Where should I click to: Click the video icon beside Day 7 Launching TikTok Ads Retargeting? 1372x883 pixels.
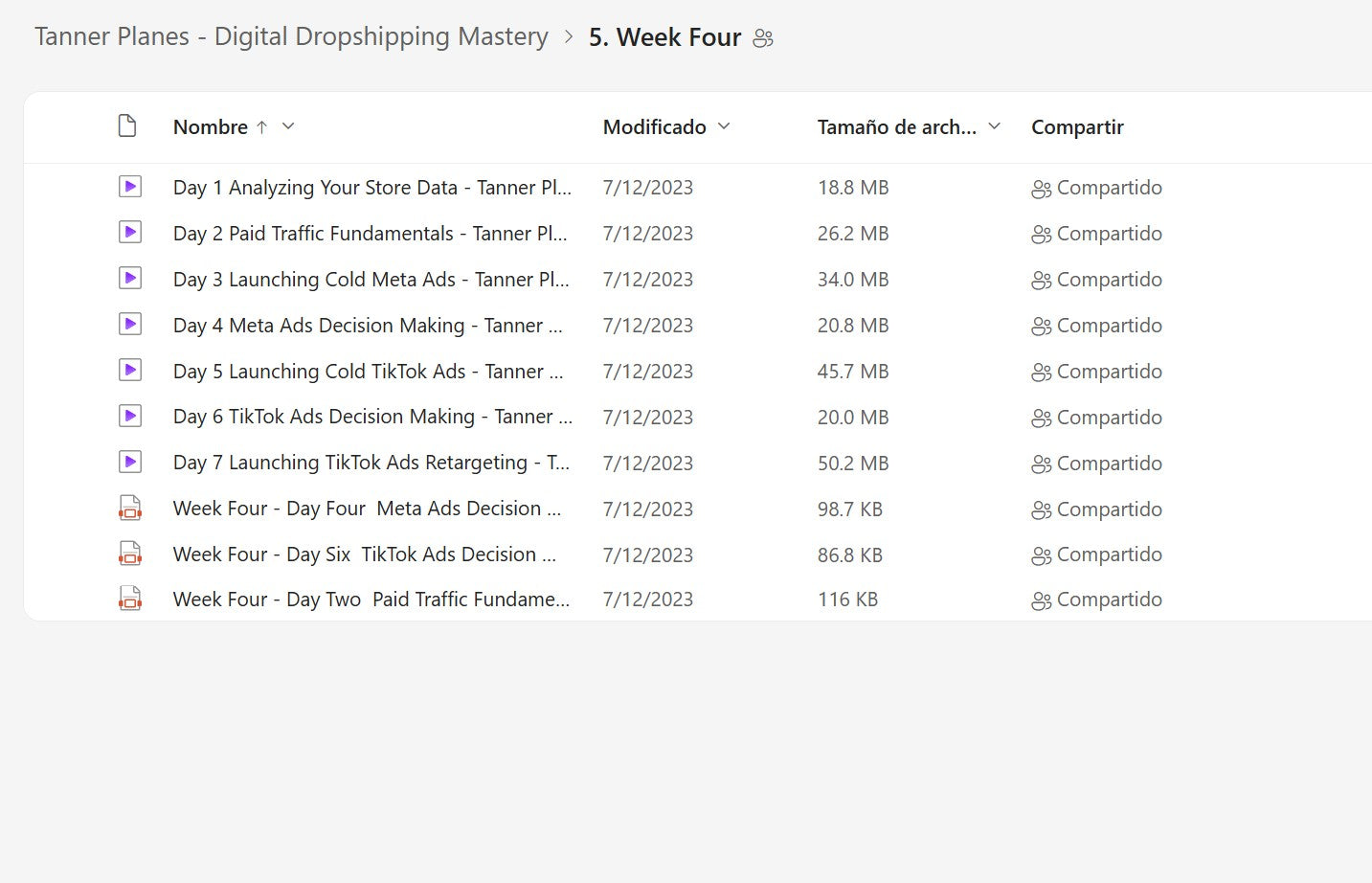(x=130, y=463)
